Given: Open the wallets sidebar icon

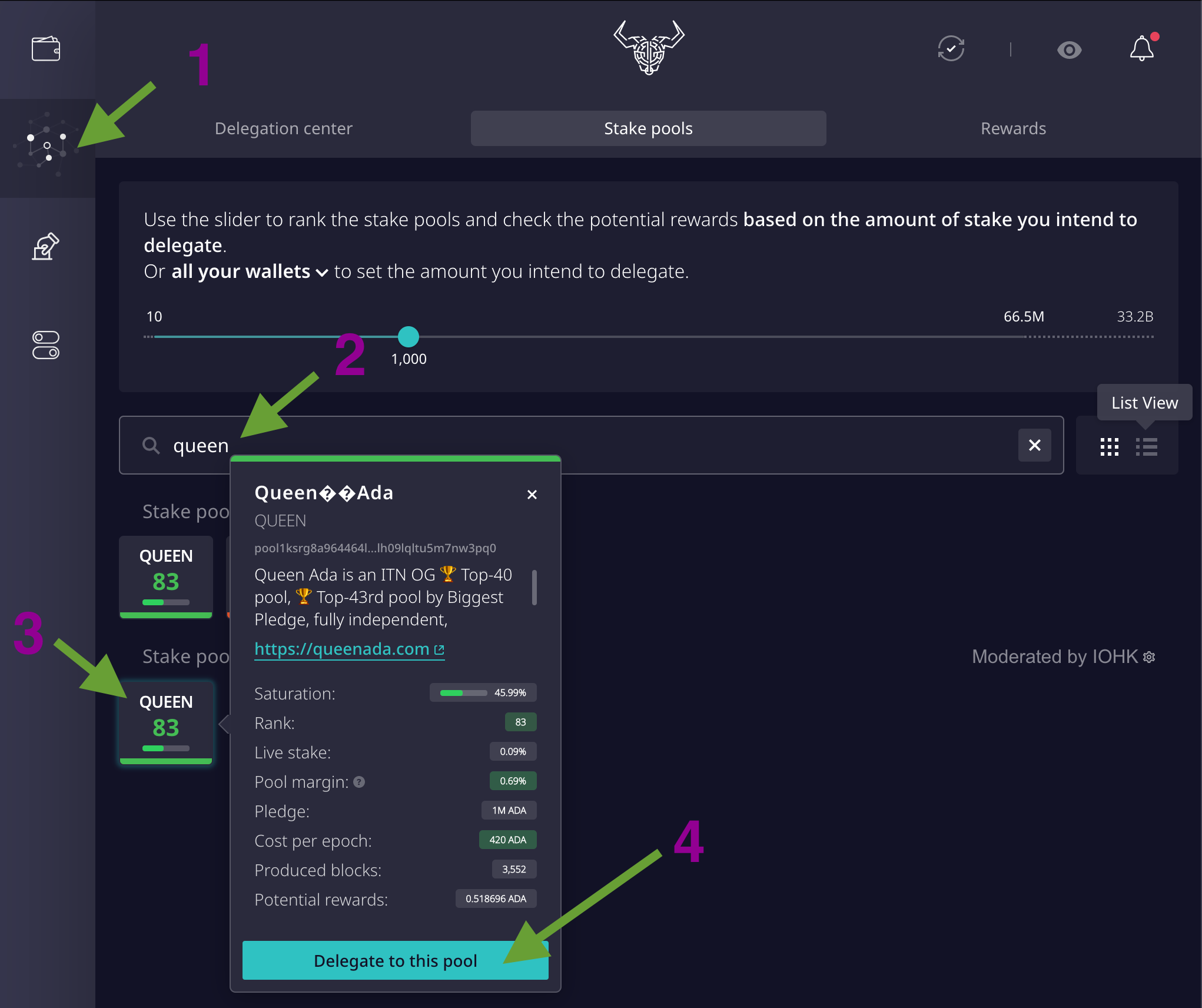Looking at the screenshot, I should click(46, 48).
